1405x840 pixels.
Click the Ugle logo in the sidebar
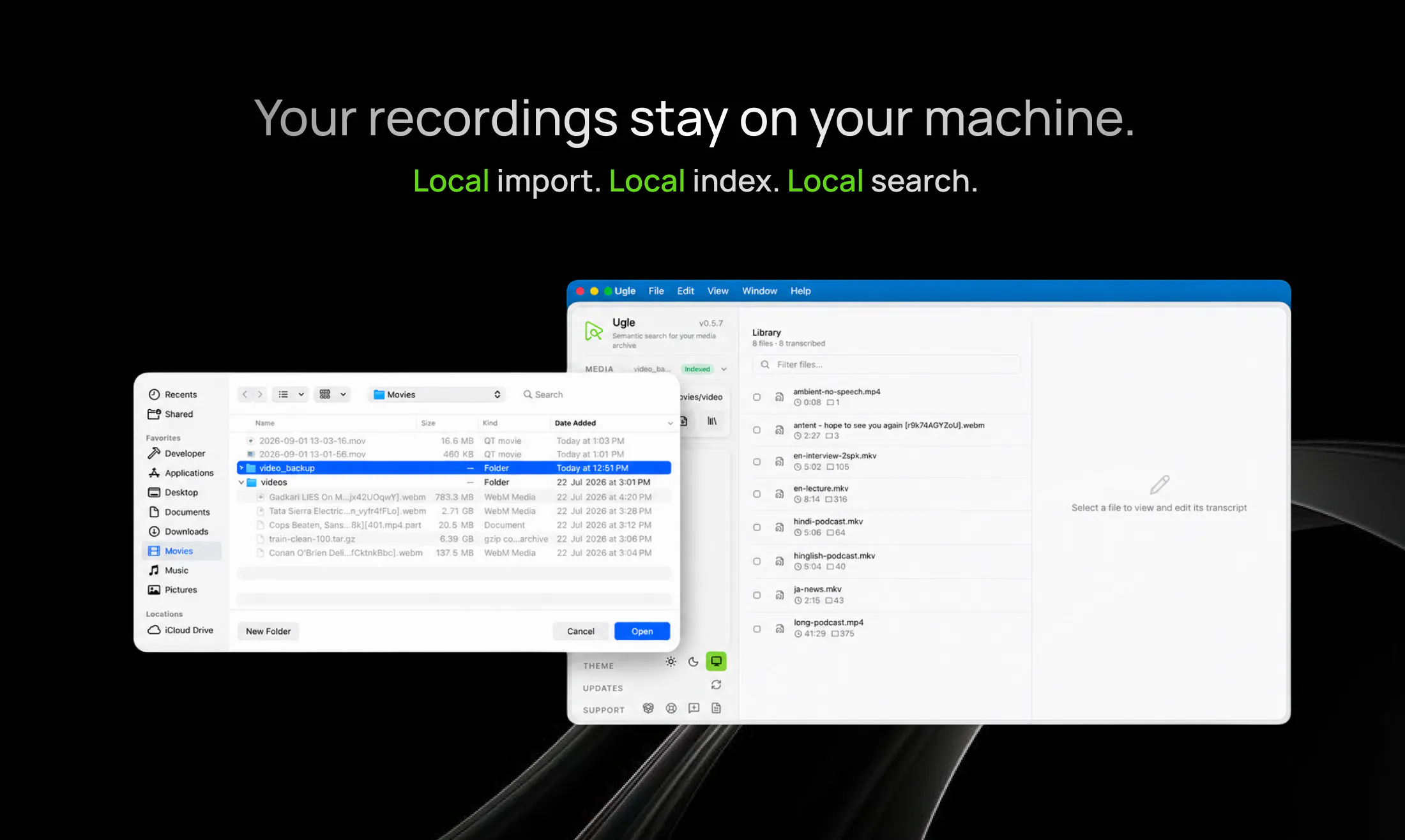(594, 331)
